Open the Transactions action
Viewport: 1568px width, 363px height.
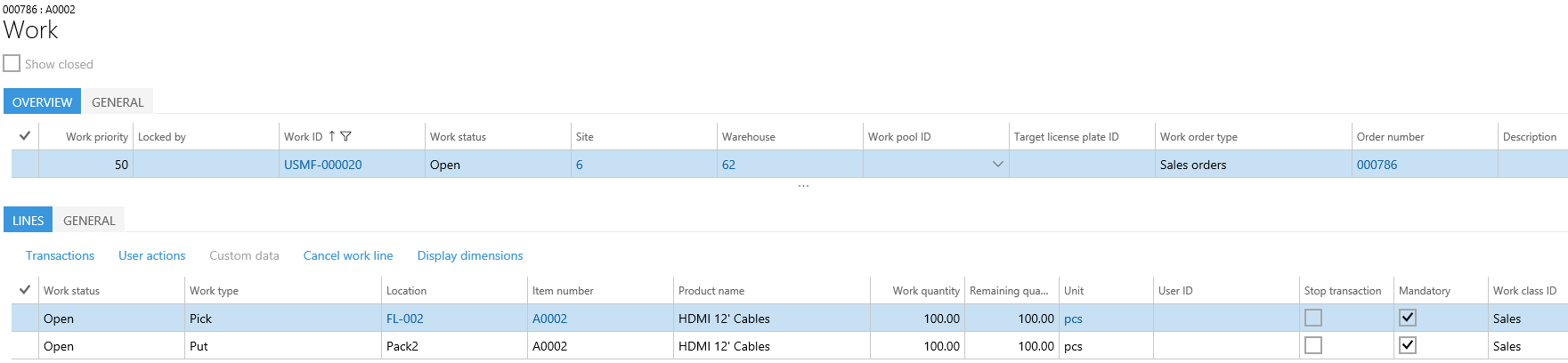tap(60, 255)
